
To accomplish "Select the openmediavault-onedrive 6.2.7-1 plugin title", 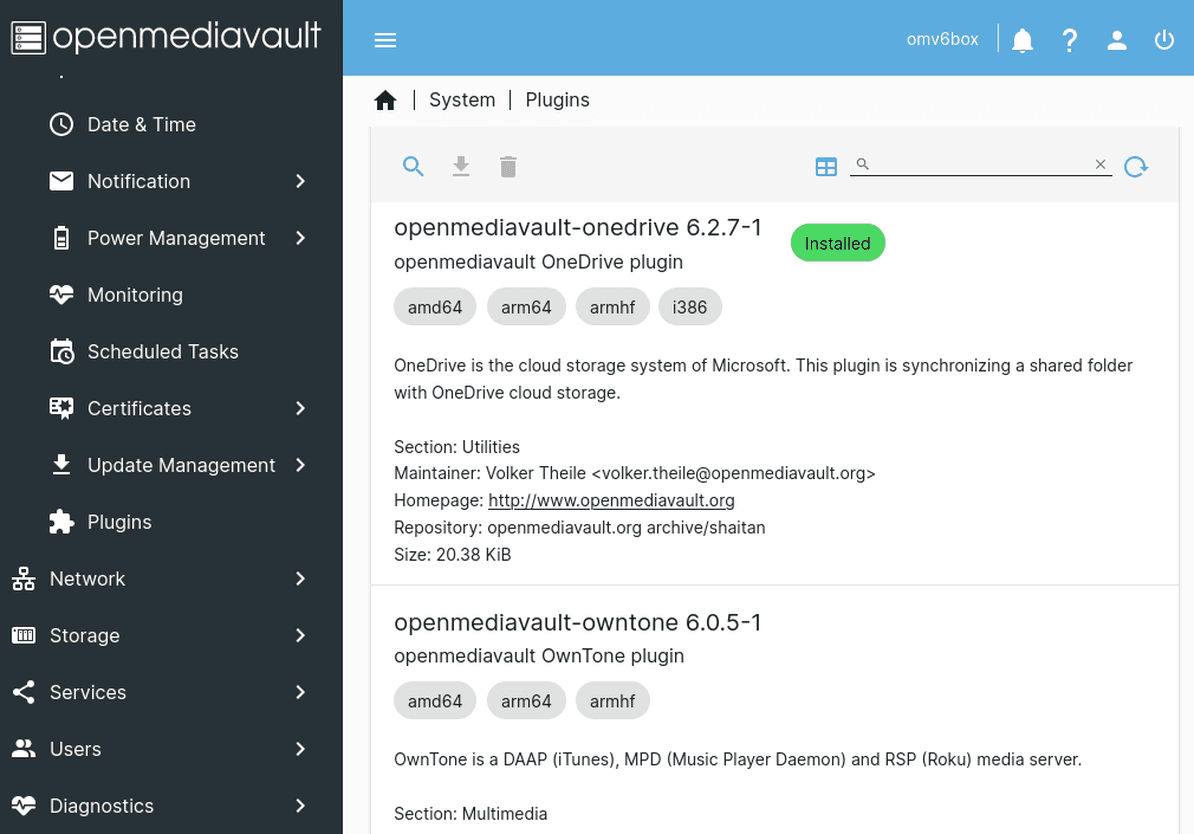I will (577, 227).
